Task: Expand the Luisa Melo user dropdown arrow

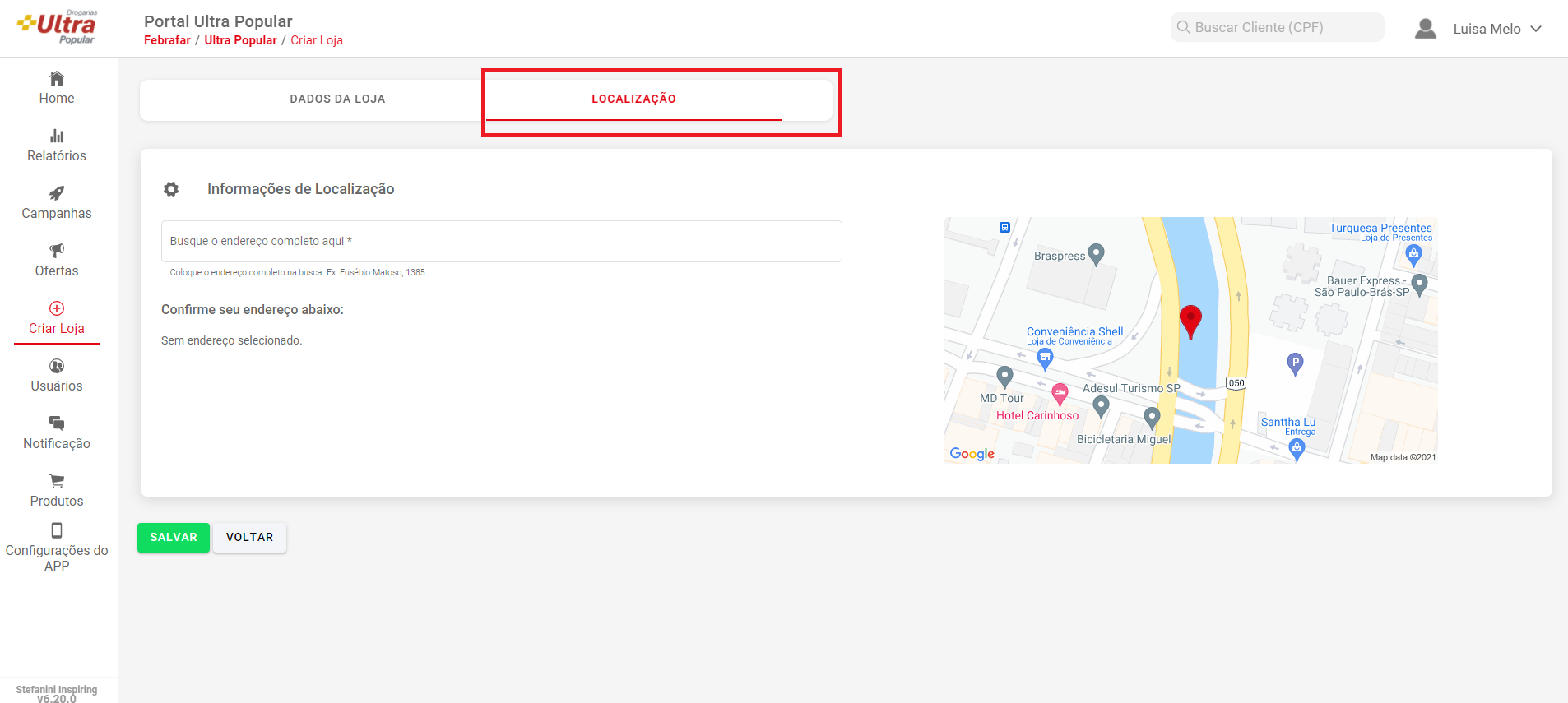Action: pos(1536,29)
